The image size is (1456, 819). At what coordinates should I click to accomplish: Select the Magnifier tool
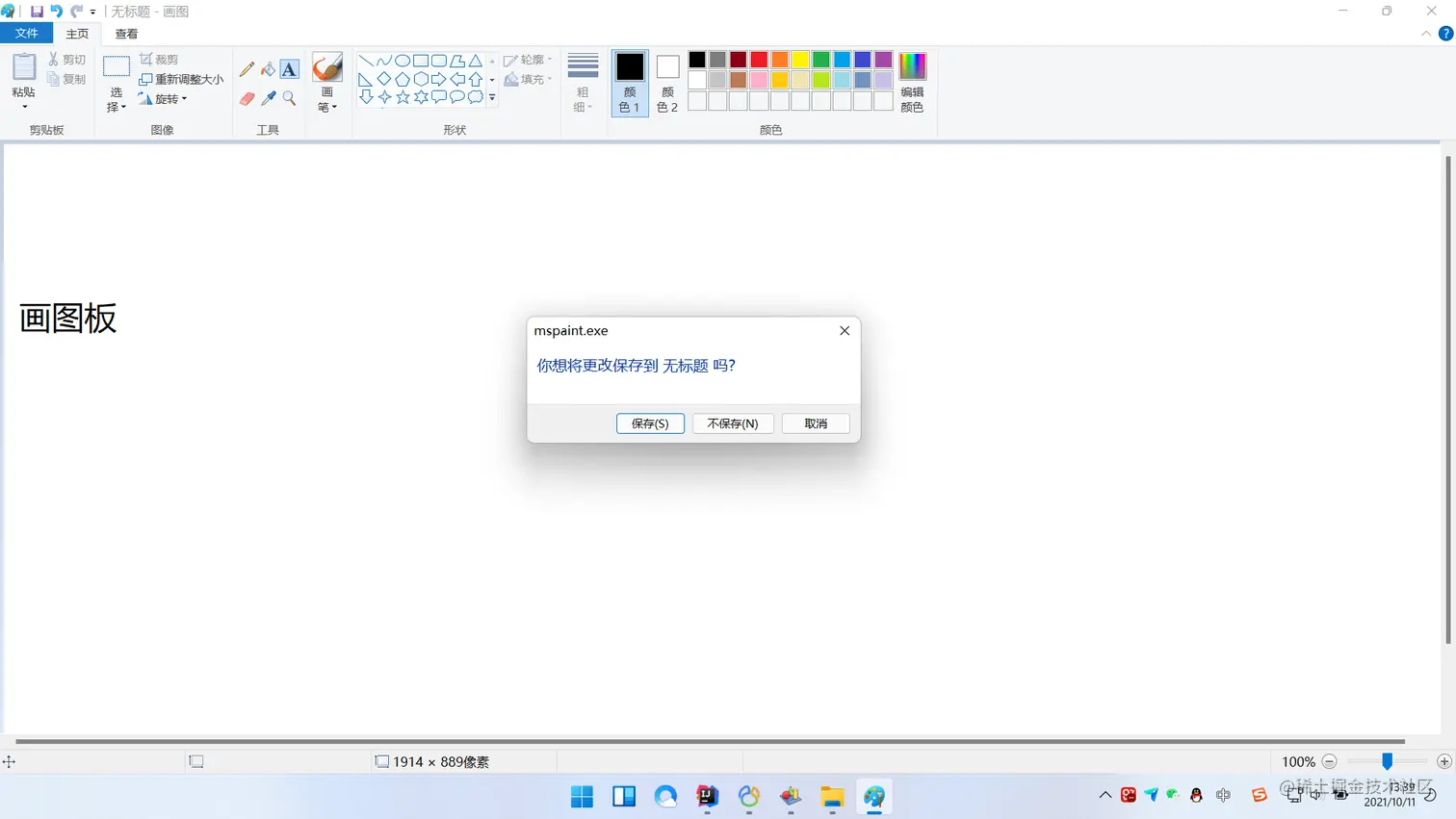[289, 98]
